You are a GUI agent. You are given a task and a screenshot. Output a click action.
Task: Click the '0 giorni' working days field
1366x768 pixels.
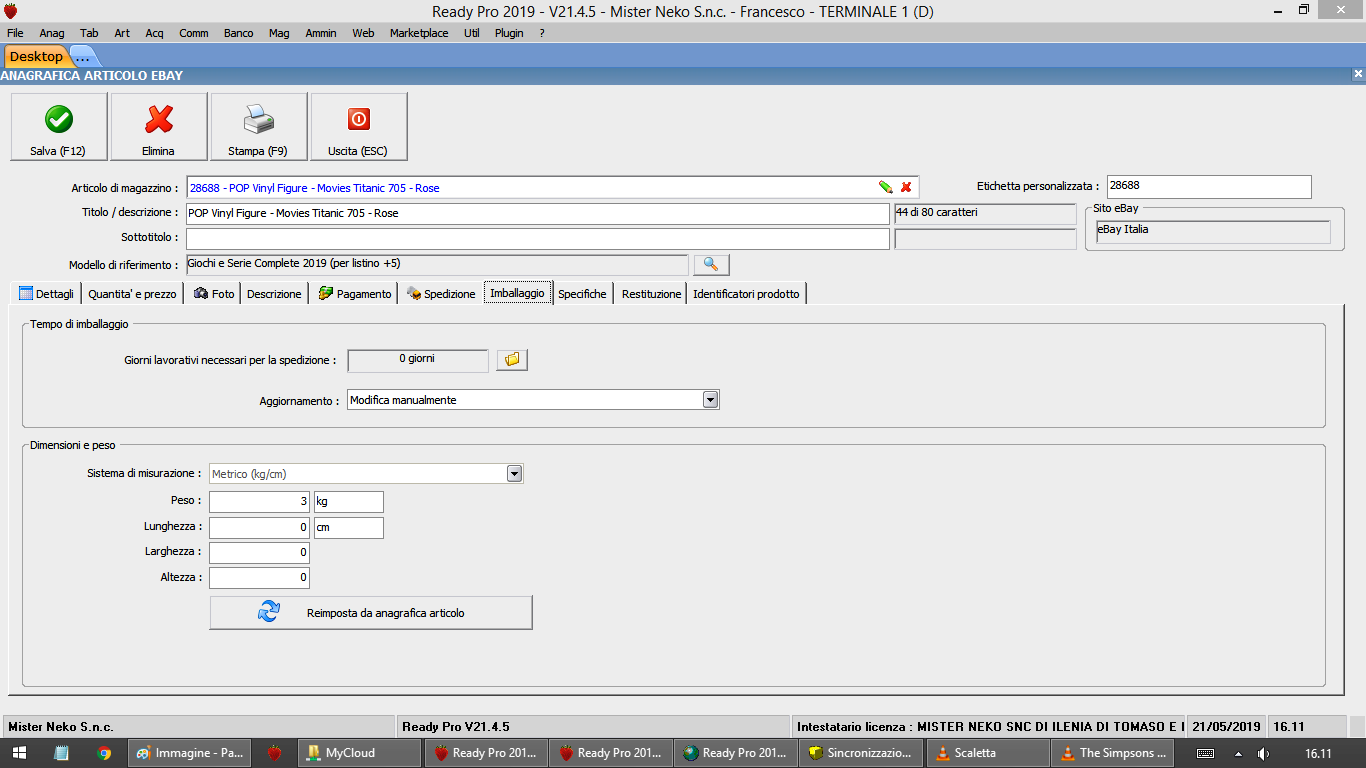pos(418,360)
